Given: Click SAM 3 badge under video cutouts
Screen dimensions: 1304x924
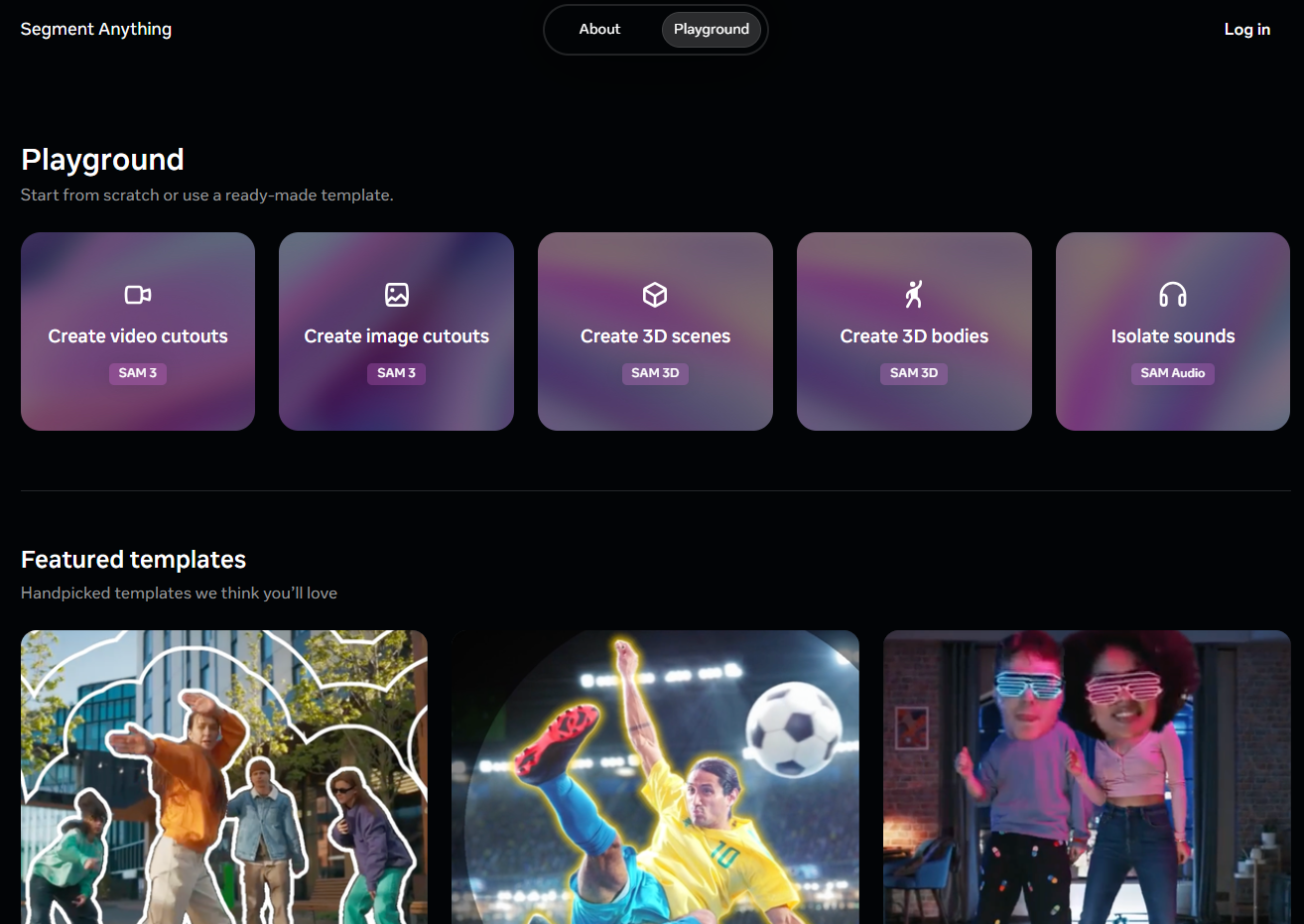Looking at the screenshot, I should coord(138,373).
